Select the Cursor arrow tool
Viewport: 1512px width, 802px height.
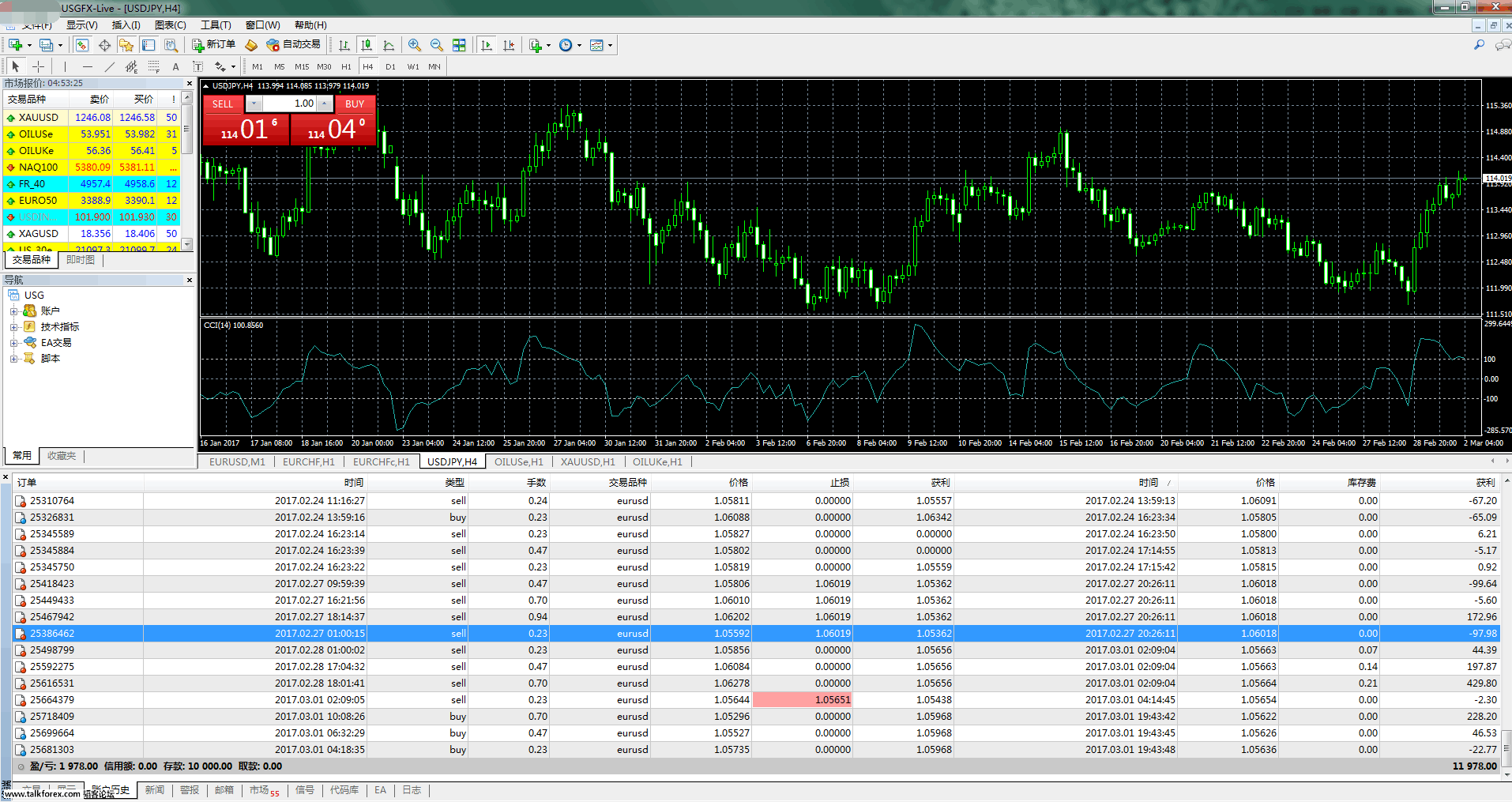pyautogui.click(x=16, y=66)
